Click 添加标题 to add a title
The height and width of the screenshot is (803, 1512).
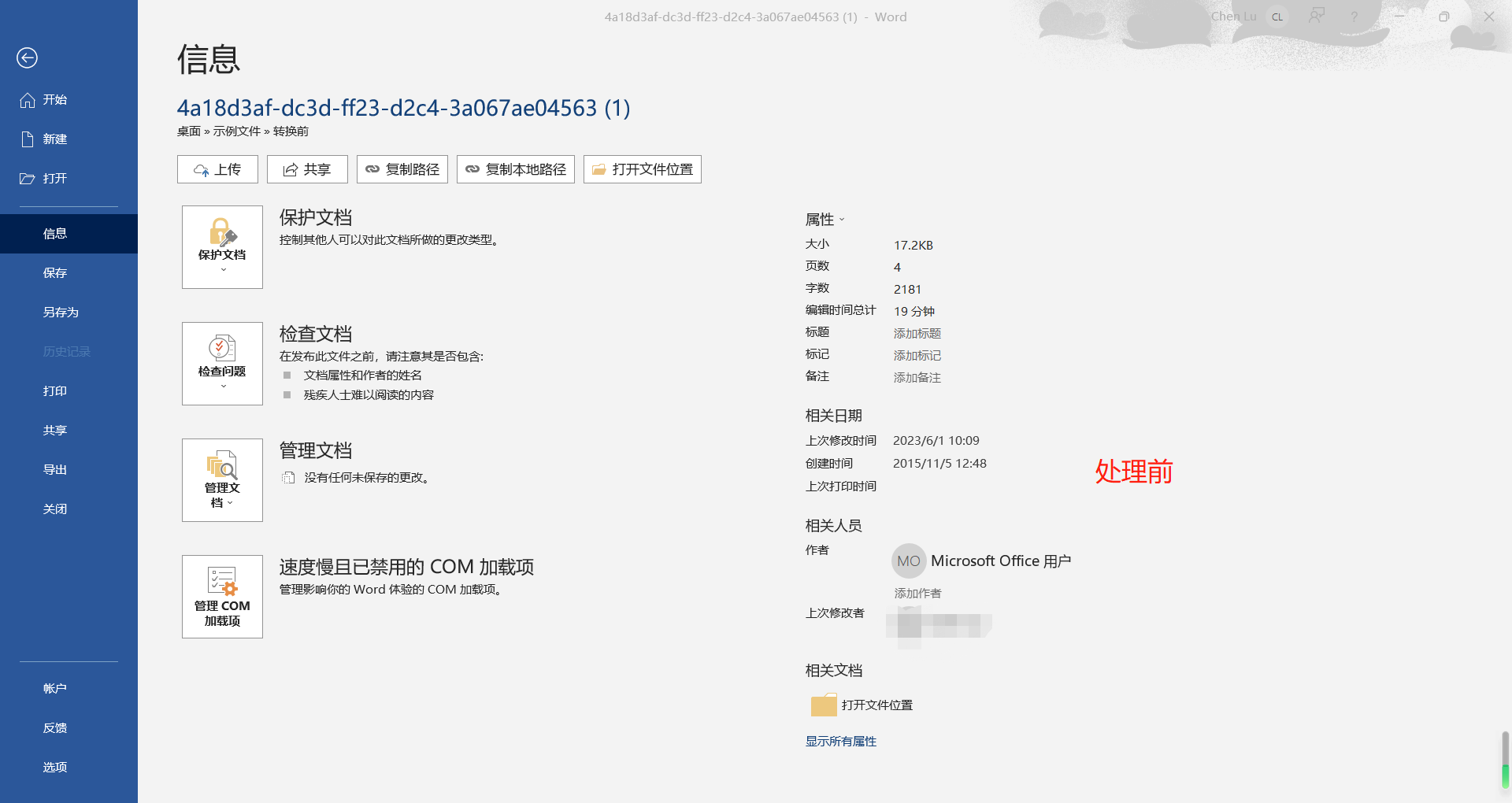coord(917,333)
